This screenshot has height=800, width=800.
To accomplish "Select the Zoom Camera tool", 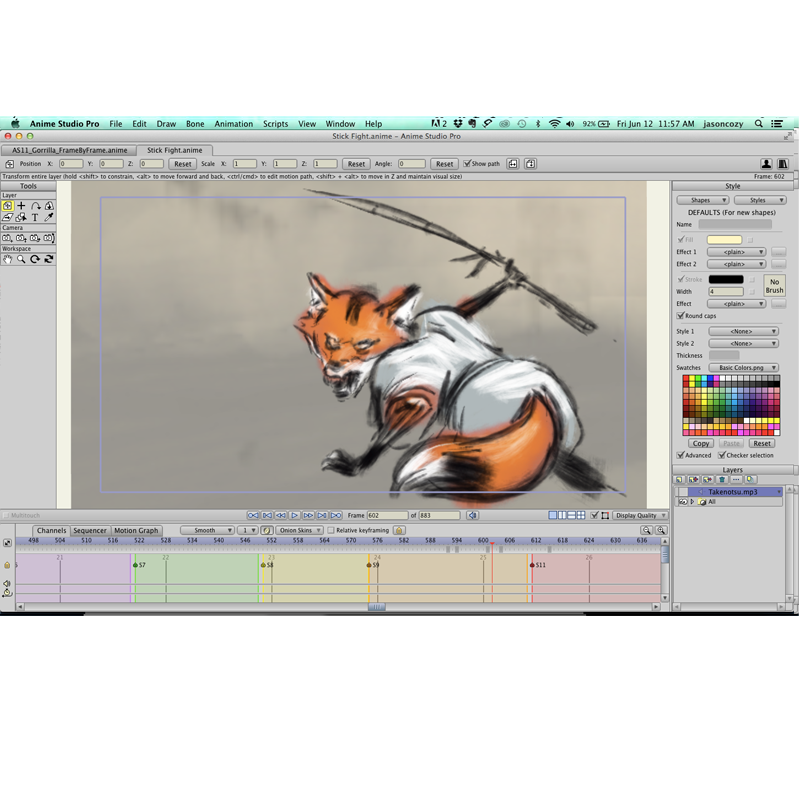I will tap(21, 238).
